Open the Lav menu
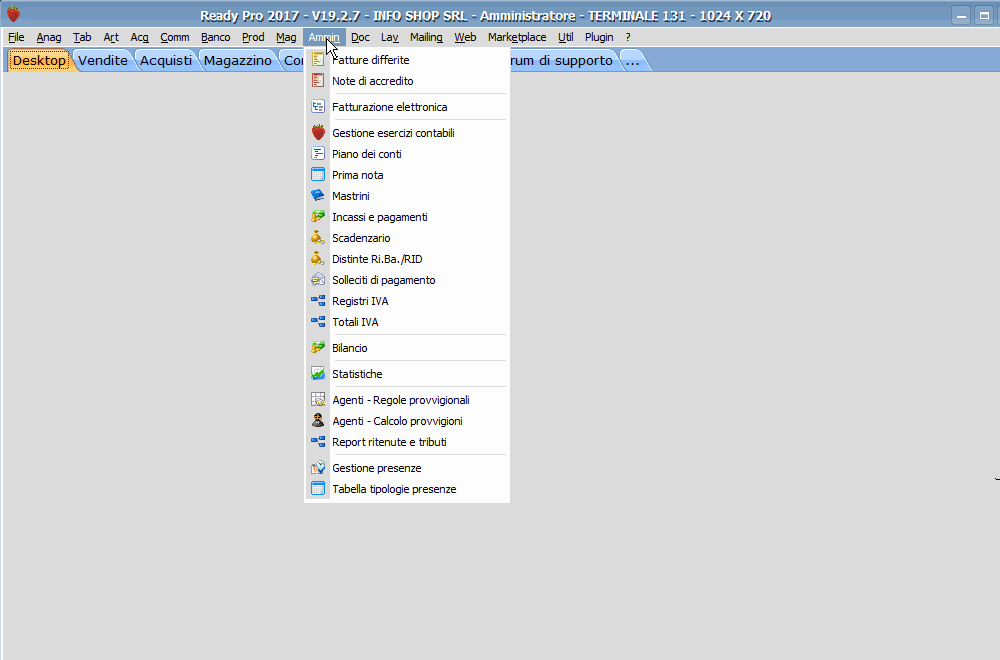The height and width of the screenshot is (660, 1000). click(x=390, y=37)
